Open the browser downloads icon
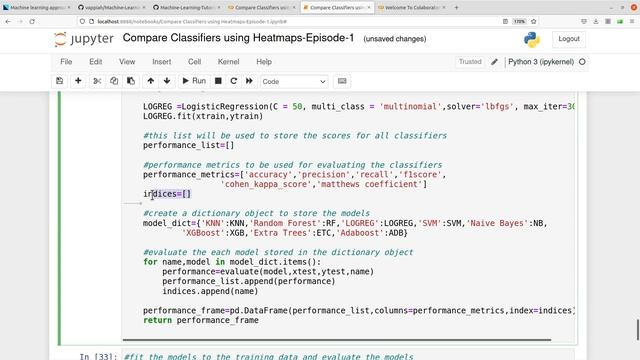 [596, 21]
